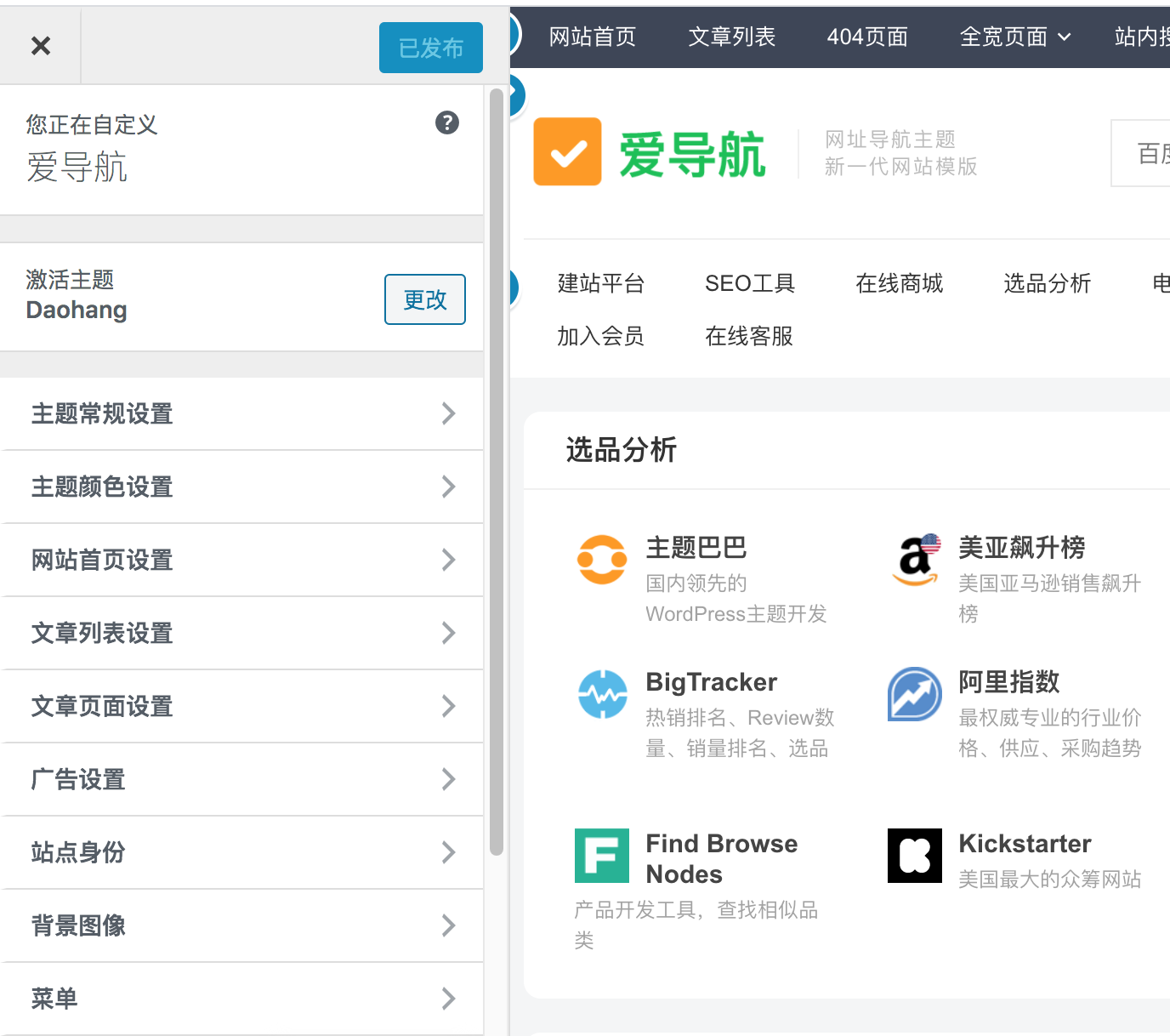This screenshot has width=1170, height=1036.
Task: Open the green Find Browse Nodes icon
Action: click(x=602, y=856)
